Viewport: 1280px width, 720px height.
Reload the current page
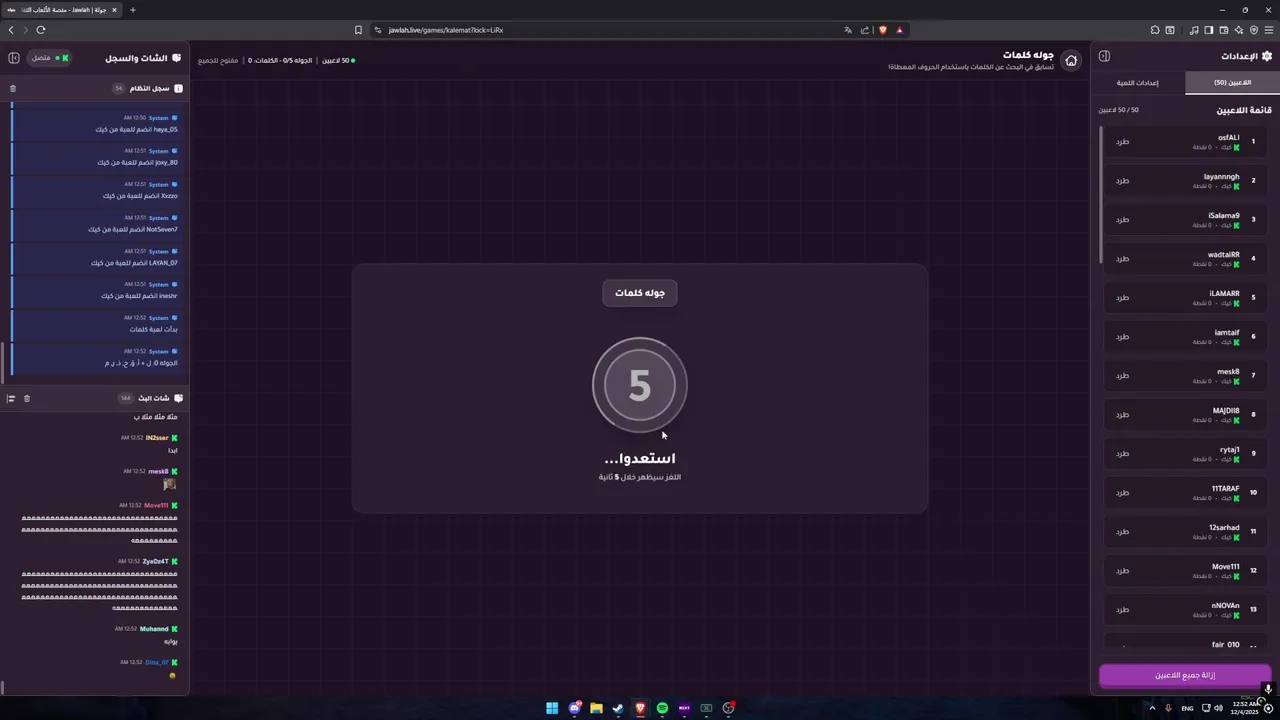tap(41, 30)
